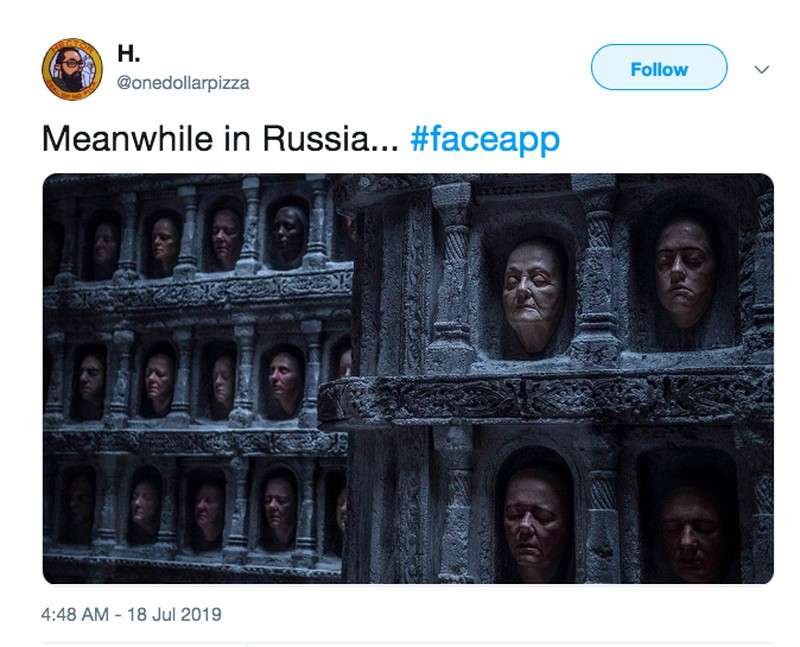800x647 pixels.
Task: Click the "Meanwhile in Russia..." tweet text
Action: tap(220, 139)
